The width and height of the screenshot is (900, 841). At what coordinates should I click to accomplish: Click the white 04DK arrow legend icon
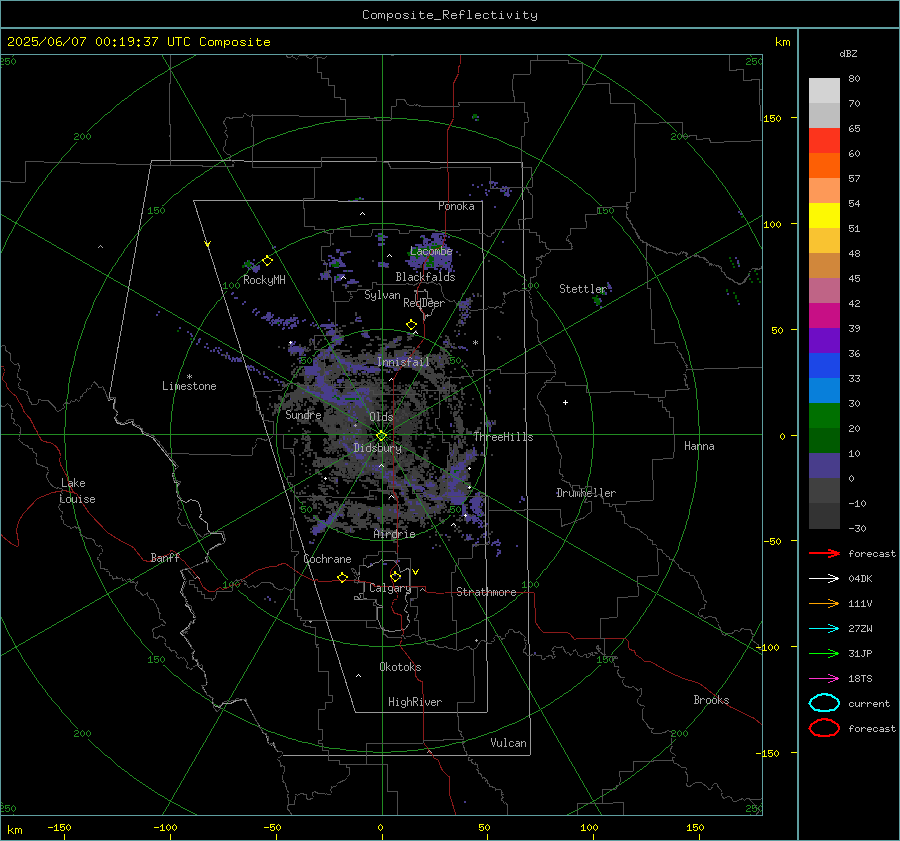[824, 579]
